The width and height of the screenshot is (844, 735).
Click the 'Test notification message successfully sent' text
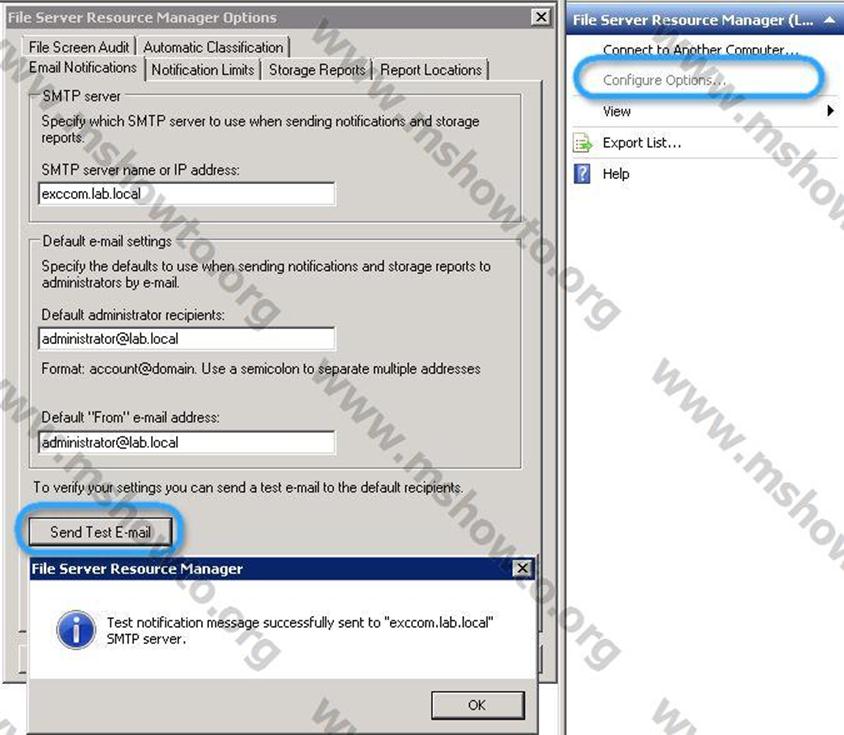300,631
